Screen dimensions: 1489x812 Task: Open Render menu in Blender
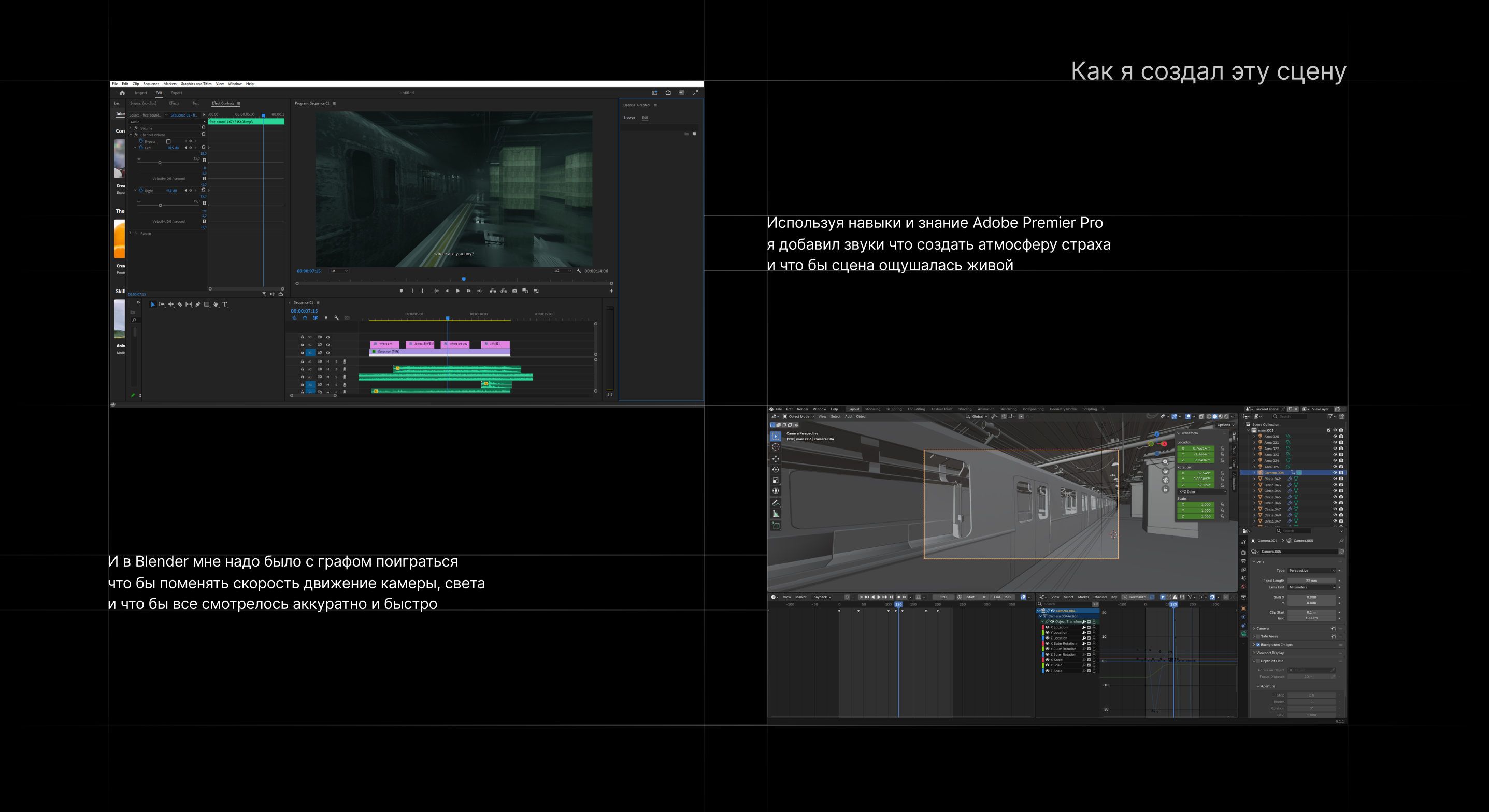[803, 409]
